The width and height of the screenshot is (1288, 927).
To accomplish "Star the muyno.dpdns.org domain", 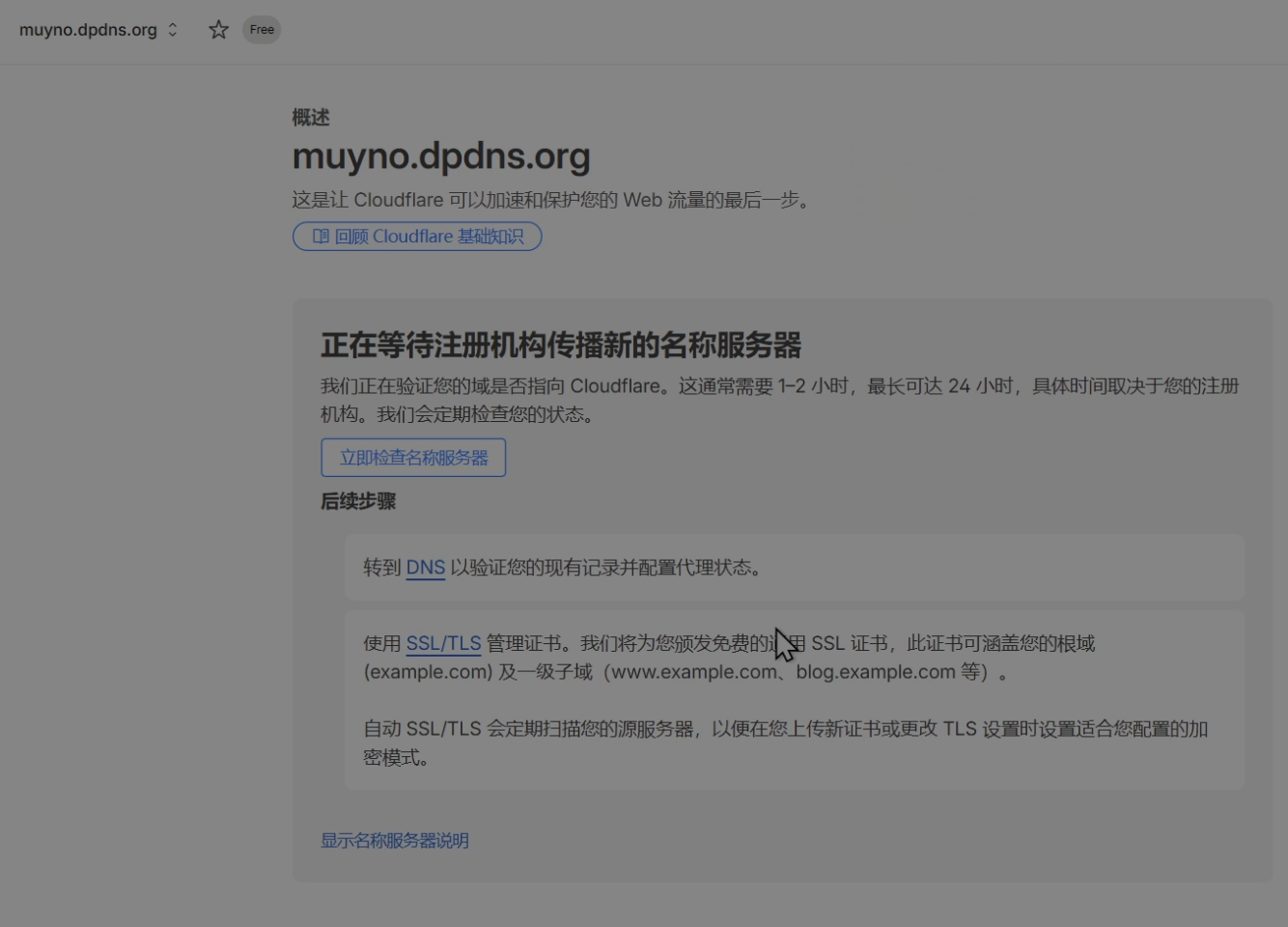I will pyautogui.click(x=218, y=30).
